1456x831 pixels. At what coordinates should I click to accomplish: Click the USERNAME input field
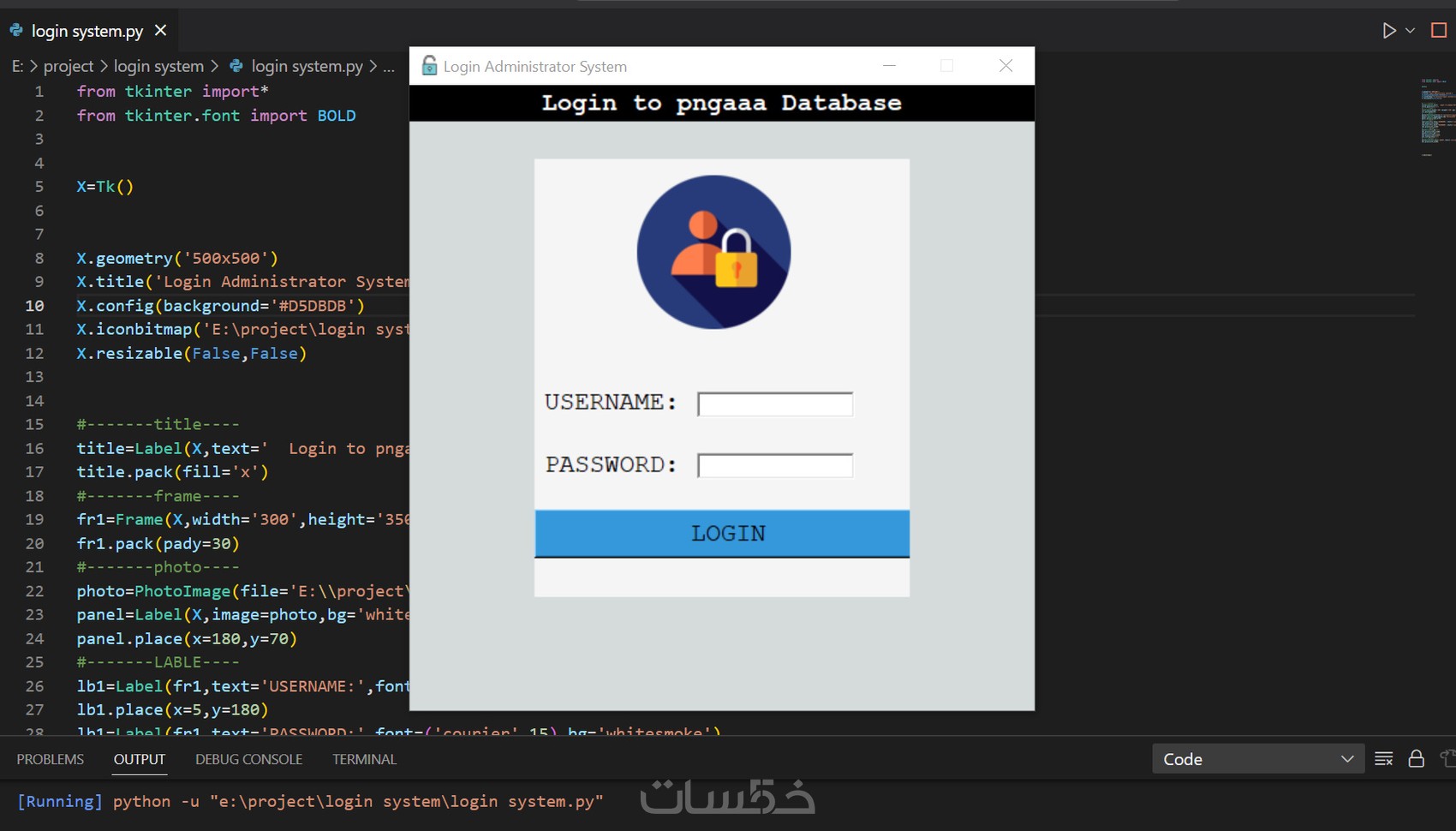(775, 404)
